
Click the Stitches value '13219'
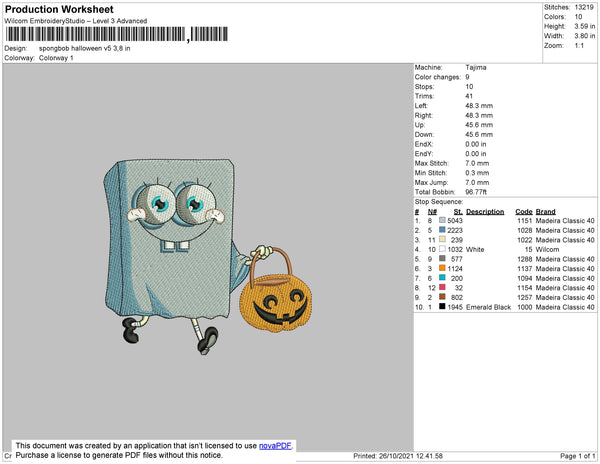point(584,7)
